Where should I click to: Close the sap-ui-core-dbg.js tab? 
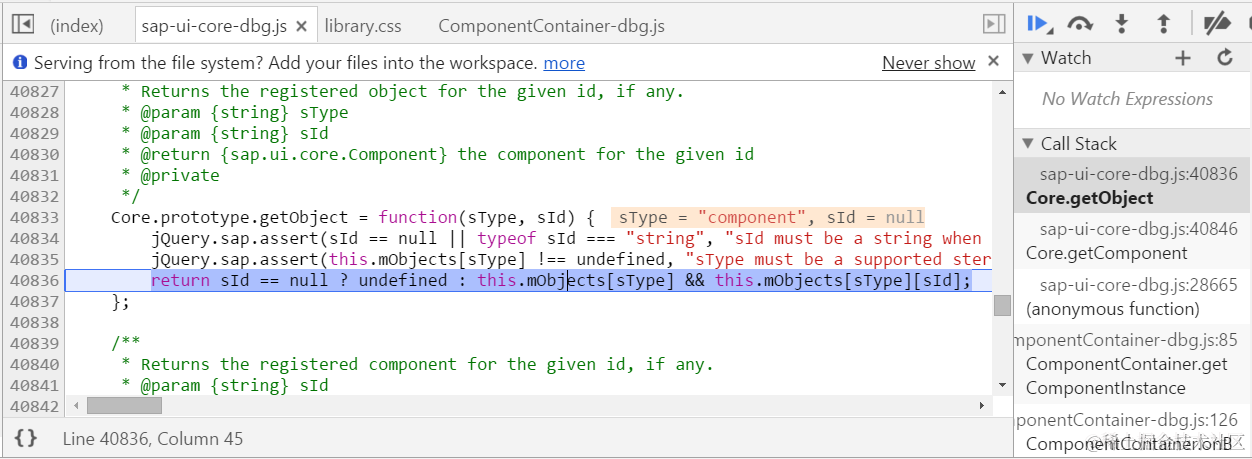(303, 26)
